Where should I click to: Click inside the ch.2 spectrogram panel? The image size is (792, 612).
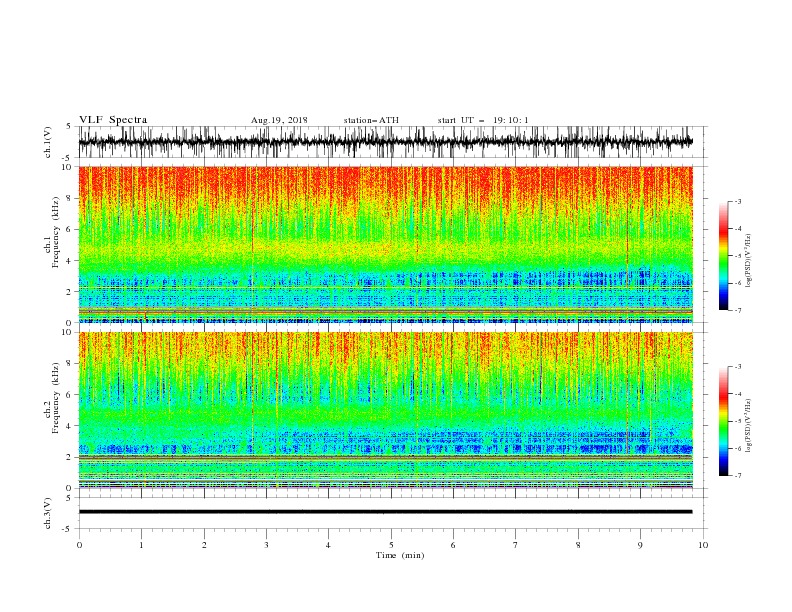click(x=385, y=410)
